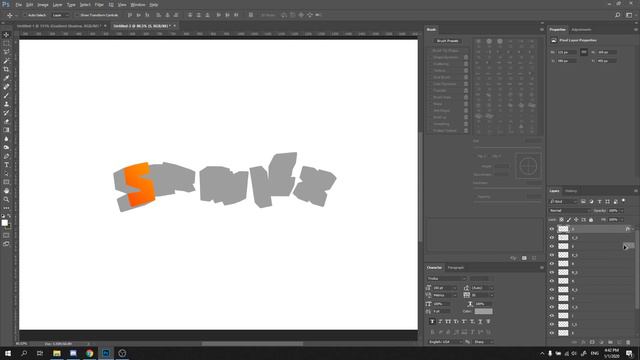Click the Character text color swatch
Screen dimensions: 640x360
pyautogui.click(x=483, y=311)
